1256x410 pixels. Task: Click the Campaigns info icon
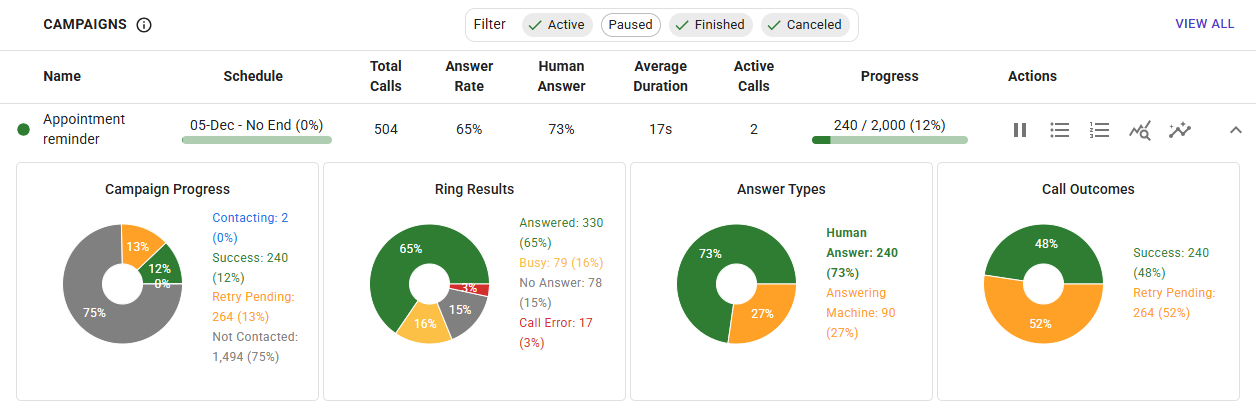[x=144, y=25]
